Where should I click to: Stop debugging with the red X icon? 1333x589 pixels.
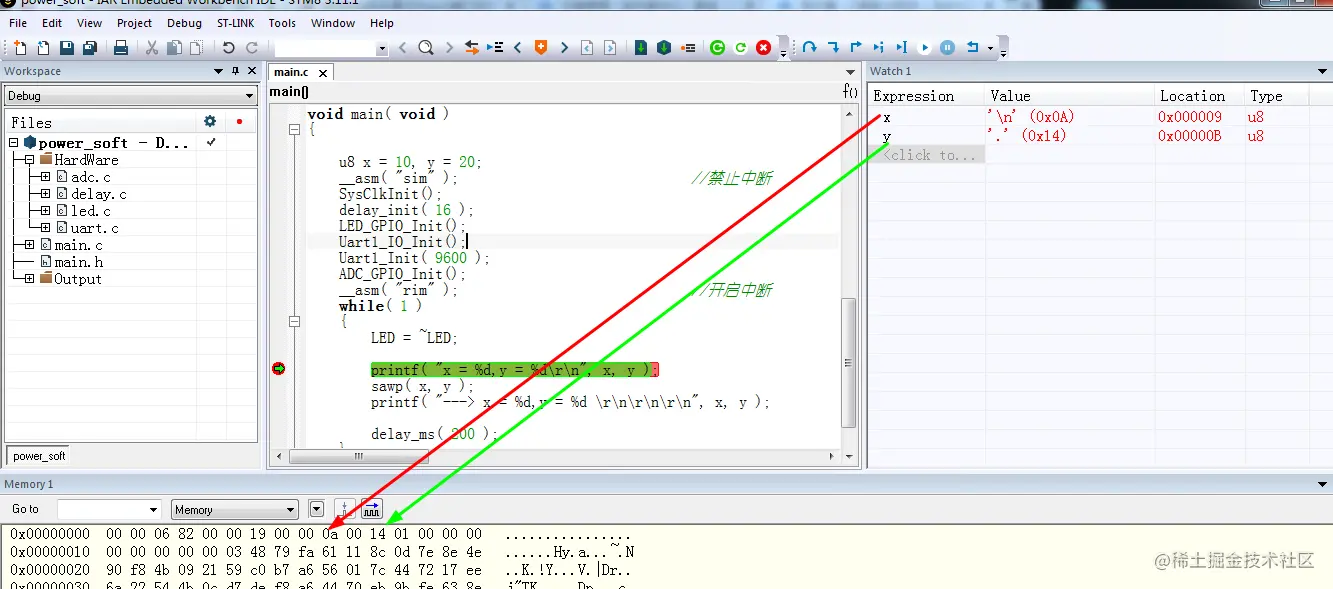tap(764, 48)
